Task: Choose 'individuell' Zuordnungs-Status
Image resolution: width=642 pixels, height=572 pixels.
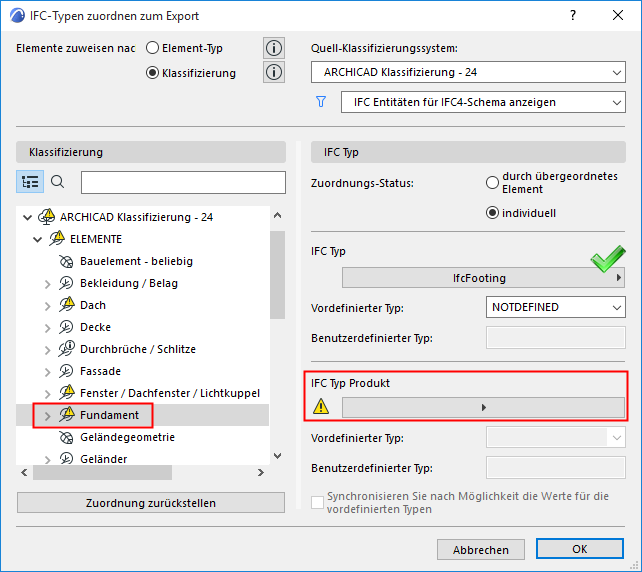Action: pyautogui.click(x=492, y=213)
